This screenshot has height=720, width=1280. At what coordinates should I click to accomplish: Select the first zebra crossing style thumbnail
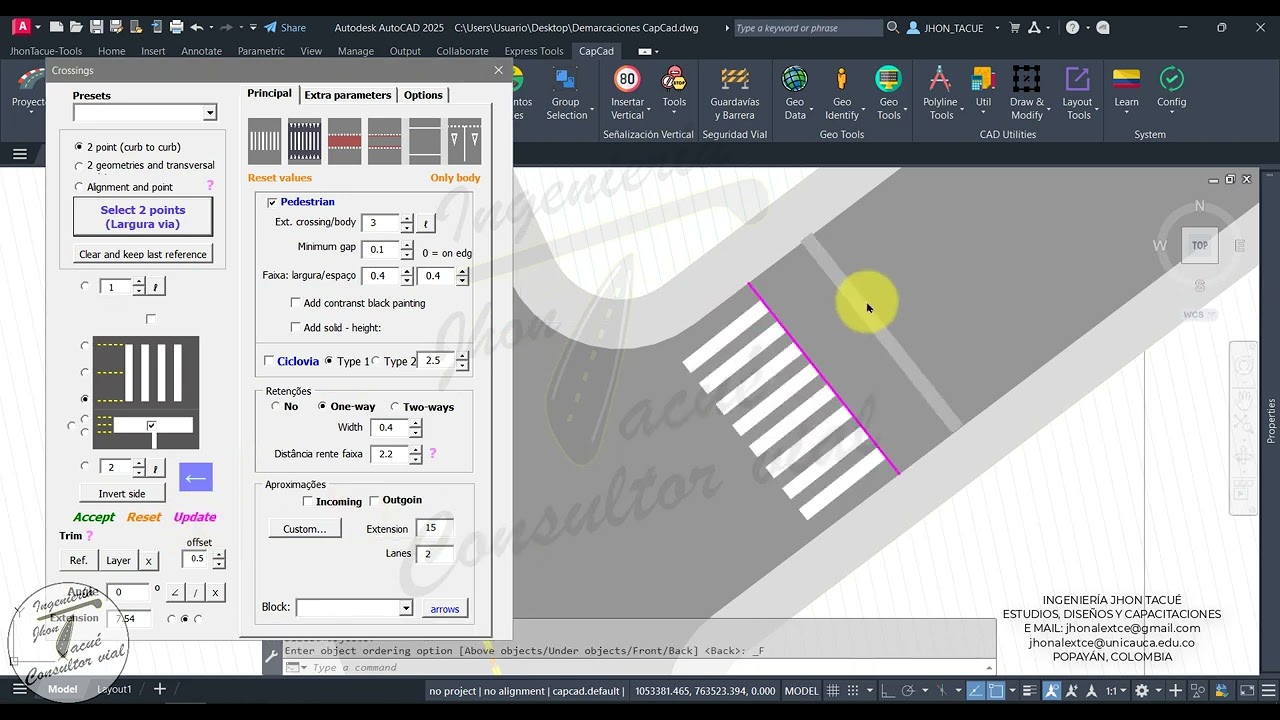tap(264, 141)
